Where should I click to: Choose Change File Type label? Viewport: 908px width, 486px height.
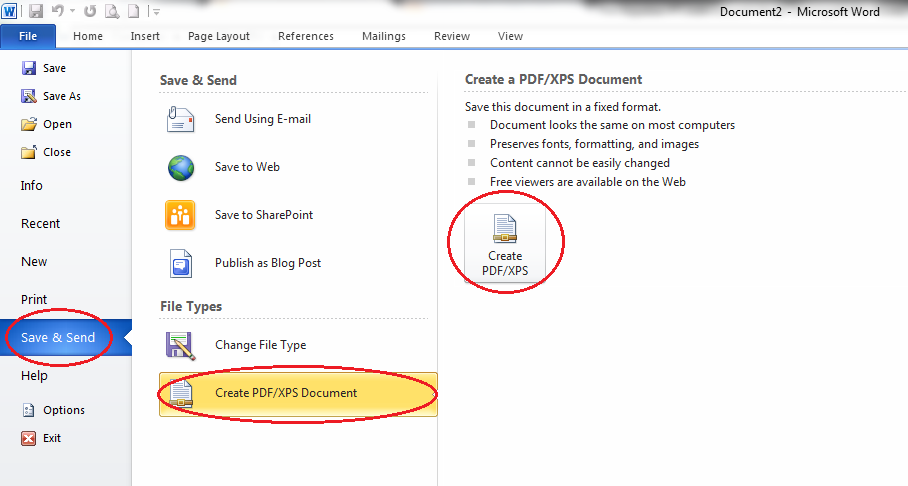(261, 345)
